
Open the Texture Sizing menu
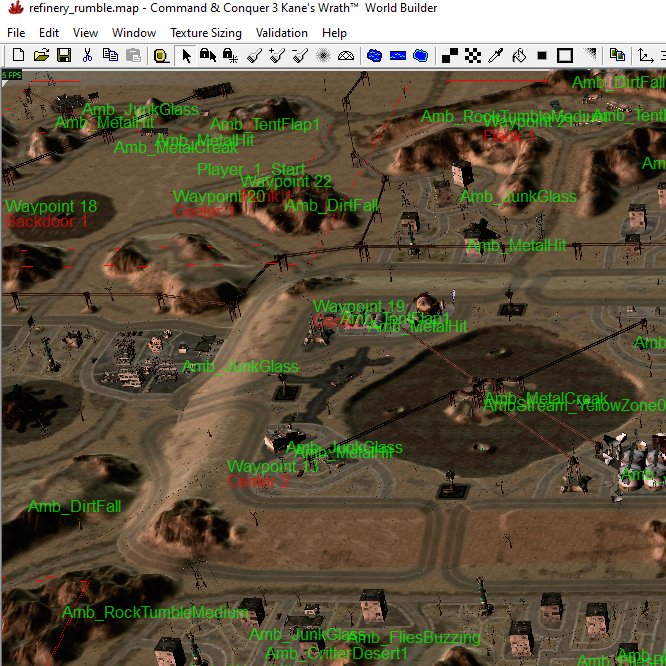(206, 33)
